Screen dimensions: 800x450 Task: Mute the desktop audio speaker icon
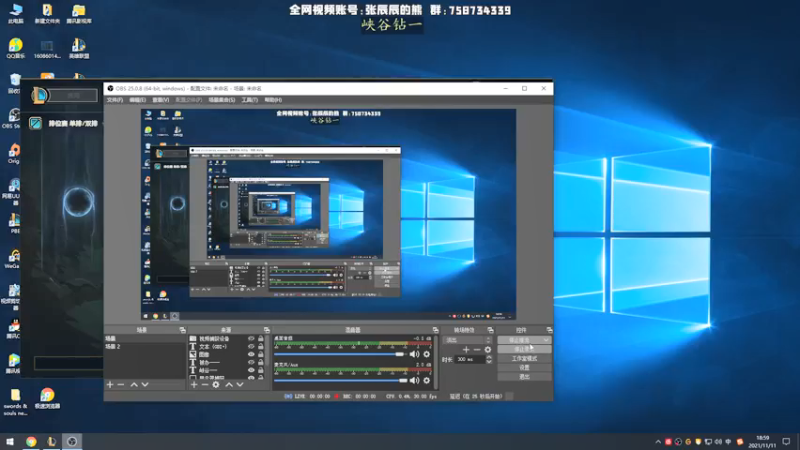(414, 354)
